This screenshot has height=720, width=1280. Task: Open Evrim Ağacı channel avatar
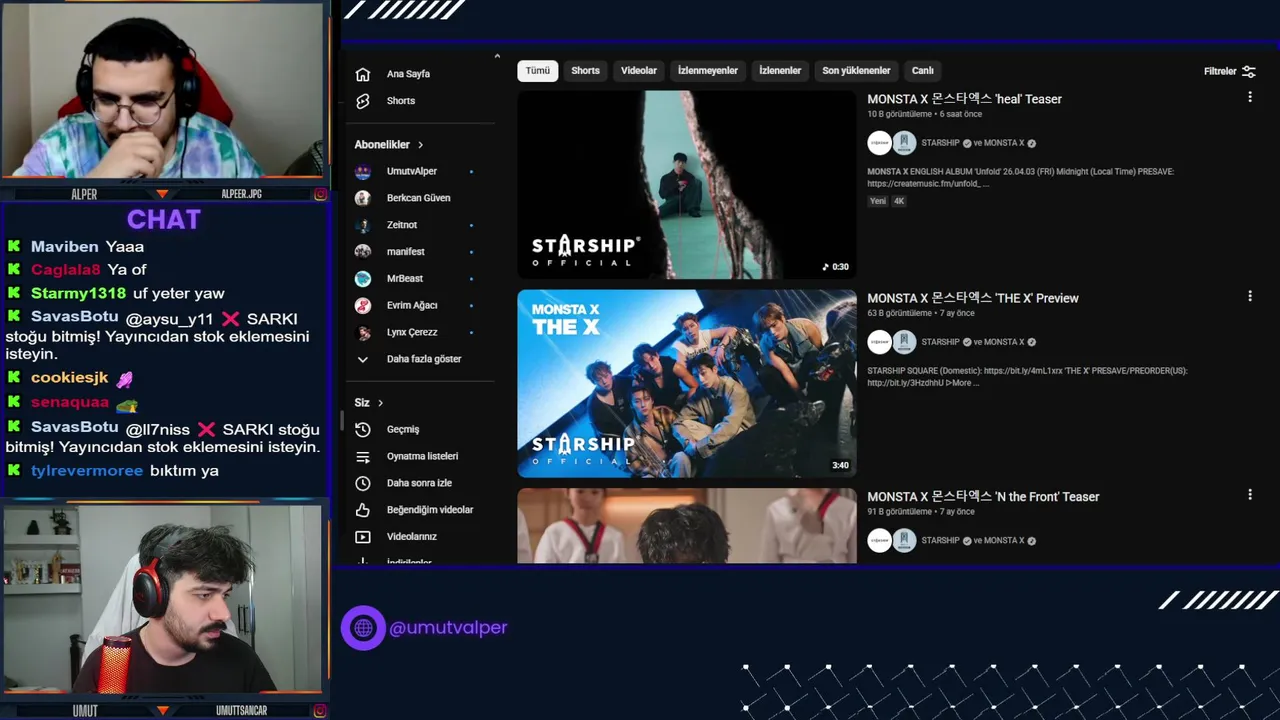tap(363, 305)
